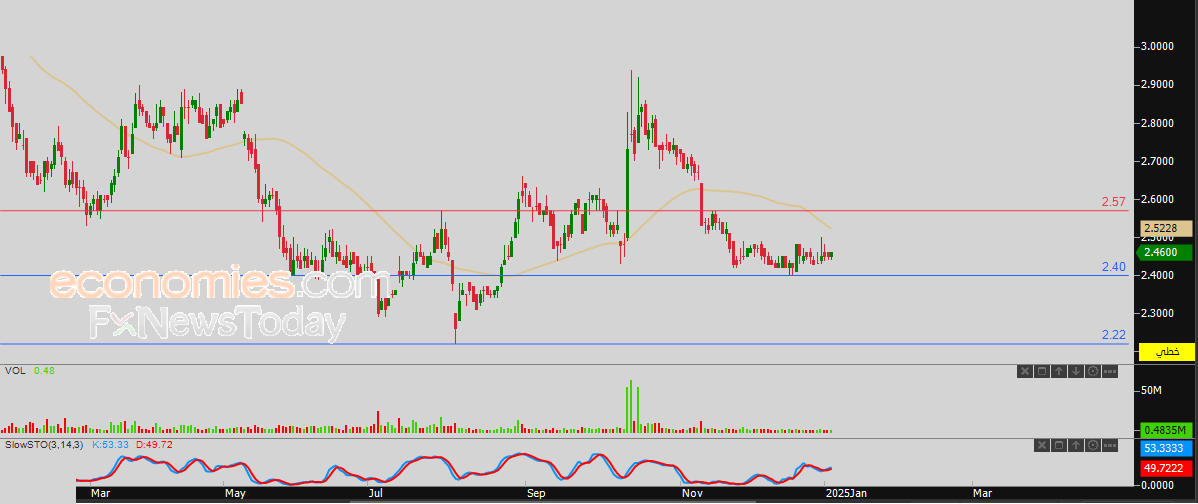Close the SlowSTO indicator panel
The height and width of the screenshot is (504, 1198).
[x=1042, y=445]
